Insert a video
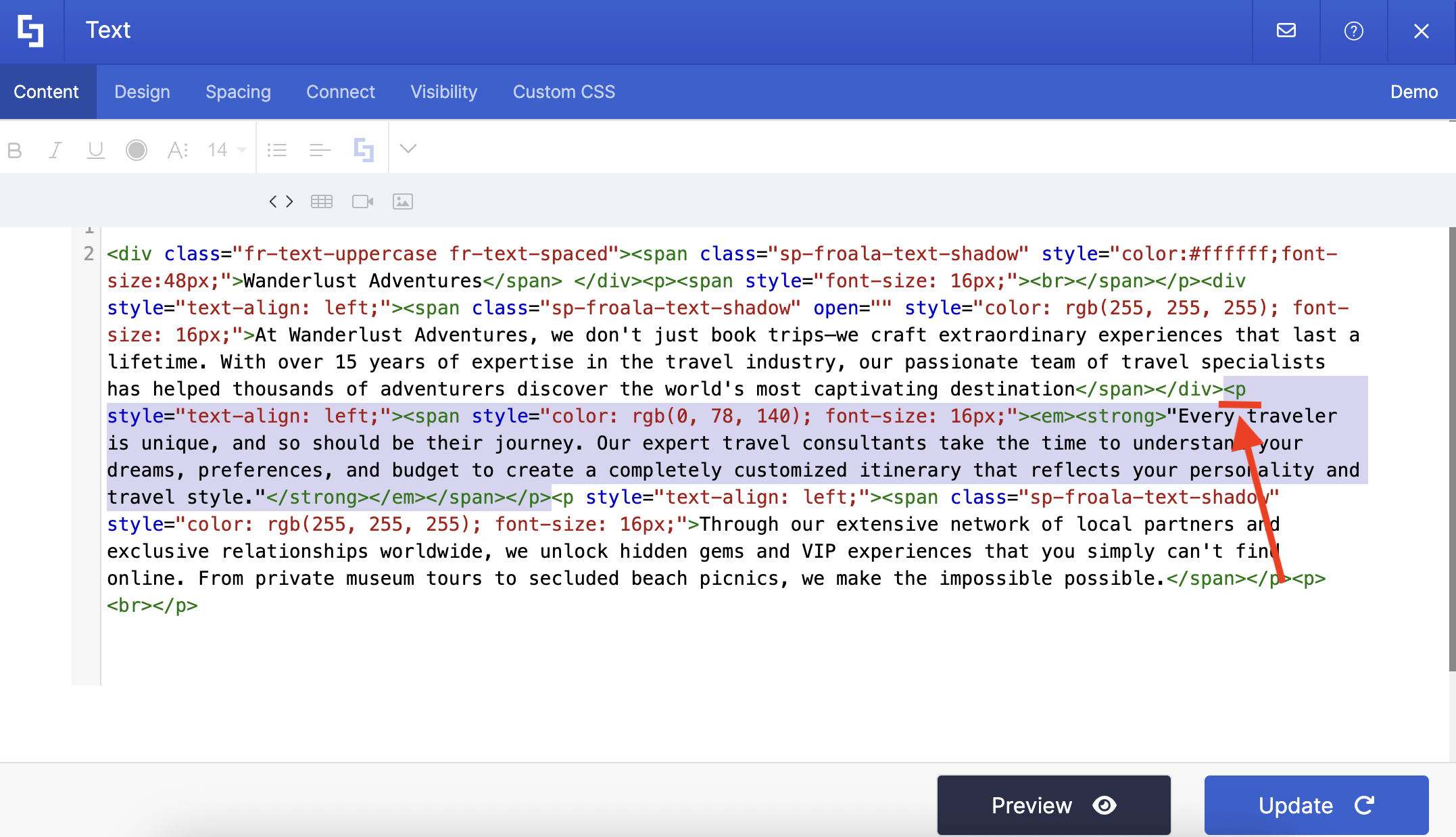The image size is (1456, 837). [362, 201]
